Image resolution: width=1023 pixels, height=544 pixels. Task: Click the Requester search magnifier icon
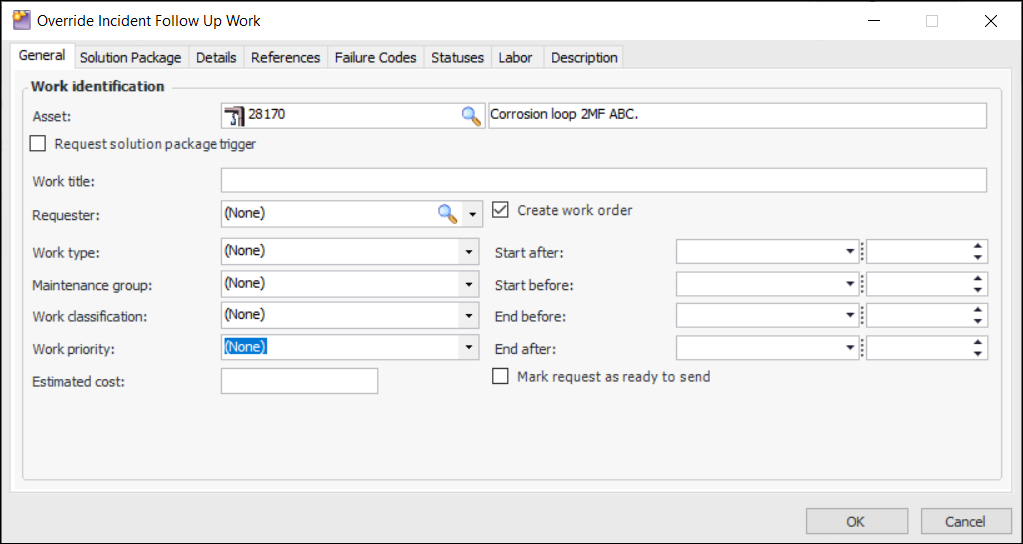pos(447,213)
